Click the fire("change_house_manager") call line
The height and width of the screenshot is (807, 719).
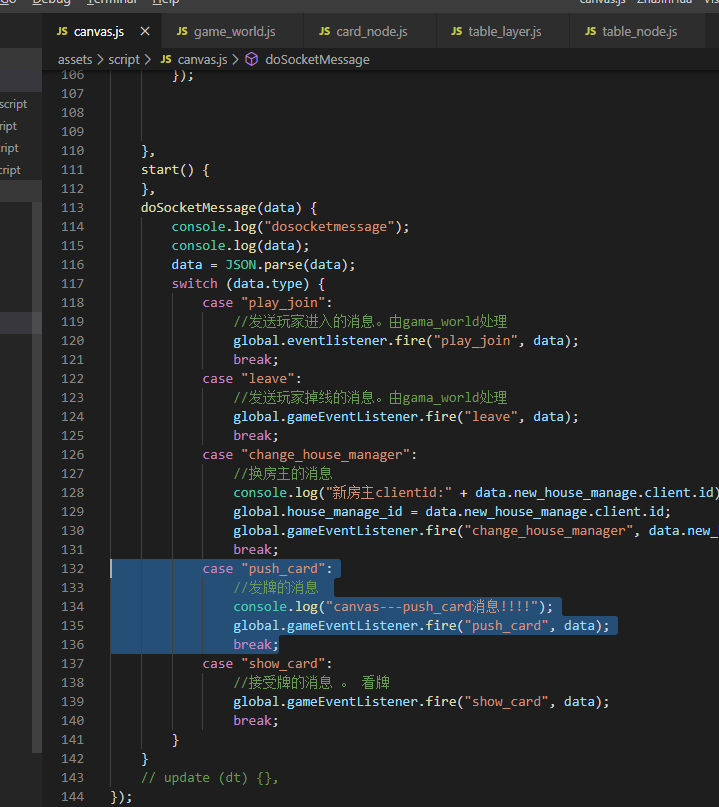pyautogui.click(x=476, y=531)
